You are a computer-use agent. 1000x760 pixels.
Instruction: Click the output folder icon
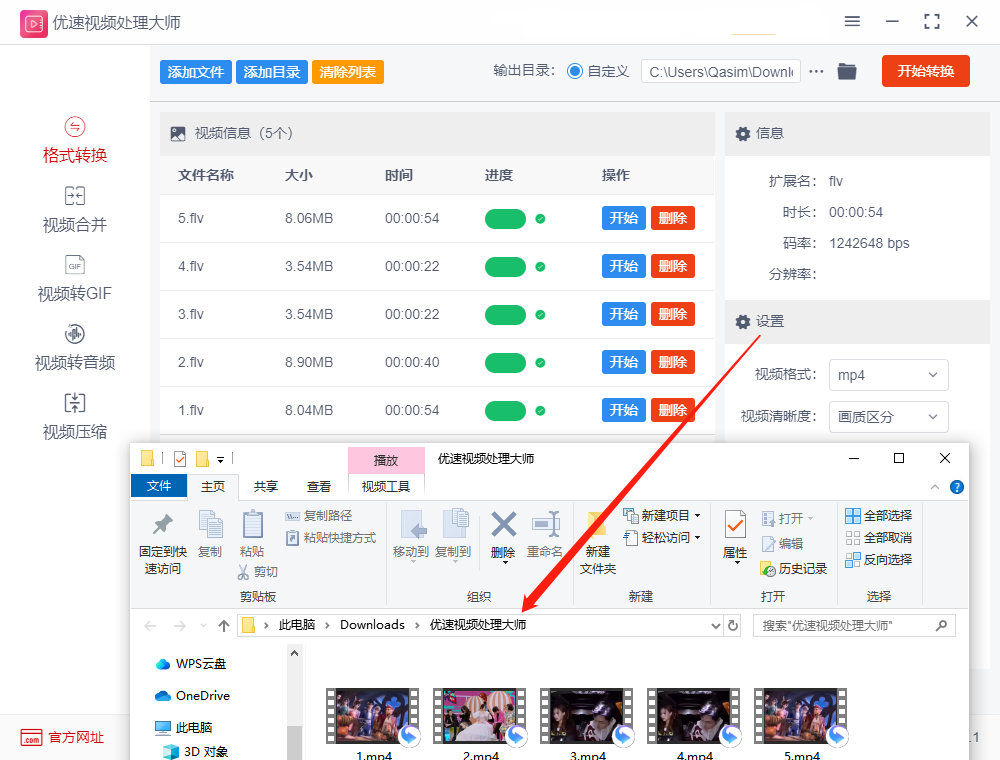tap(847, 71)
